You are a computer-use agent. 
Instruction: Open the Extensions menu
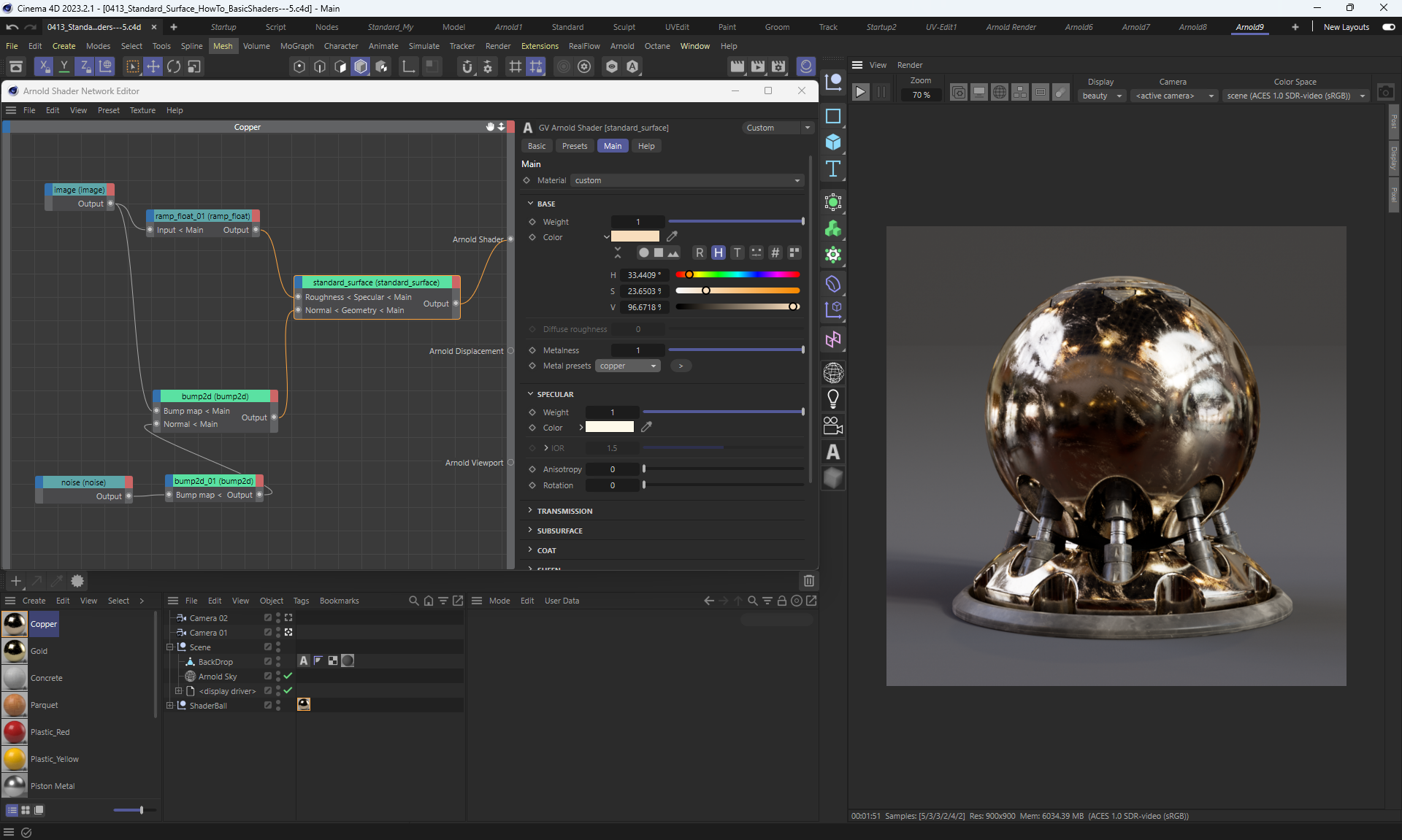540,46
